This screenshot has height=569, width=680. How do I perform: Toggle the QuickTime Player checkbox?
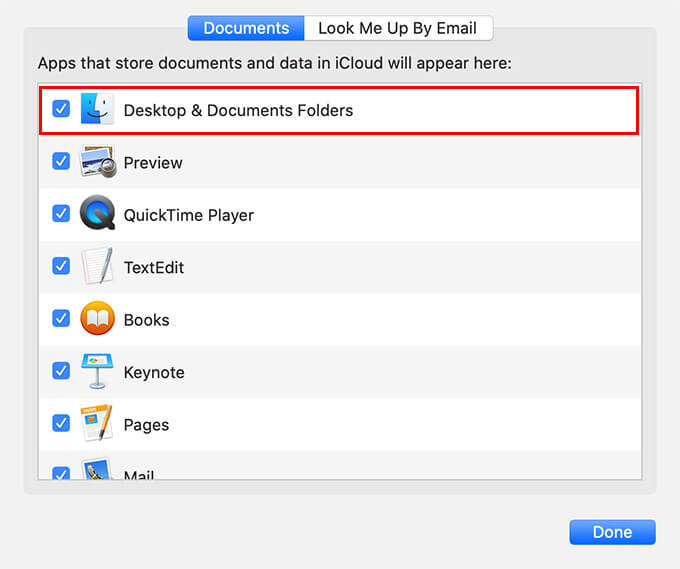(61, 213)
